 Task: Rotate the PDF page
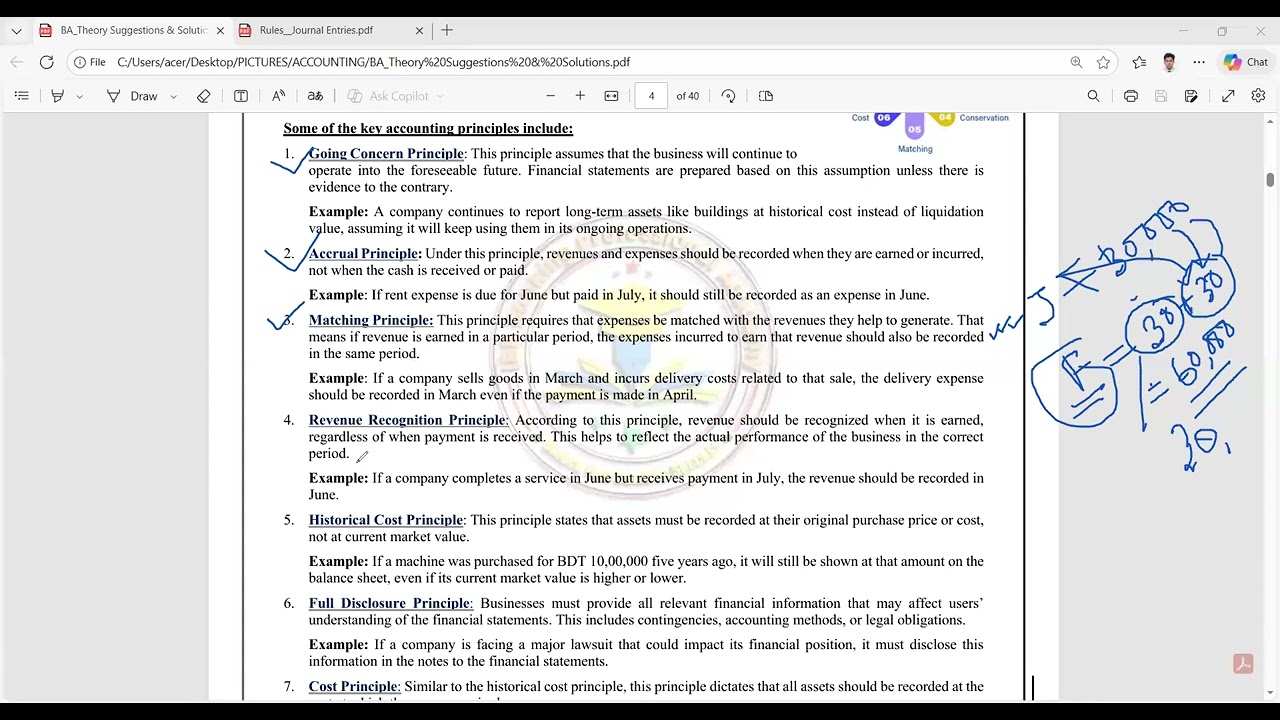click(728, 96)
